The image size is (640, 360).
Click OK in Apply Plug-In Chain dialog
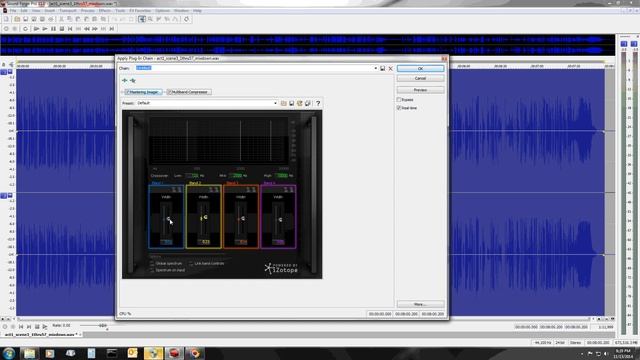point(420,69)
